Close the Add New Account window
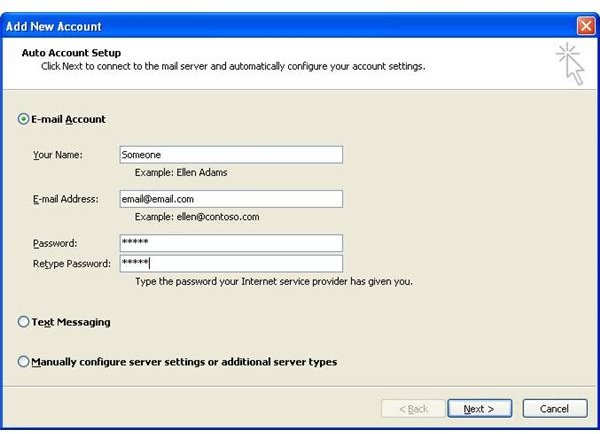The image size is (600, 434). [586, 26]
